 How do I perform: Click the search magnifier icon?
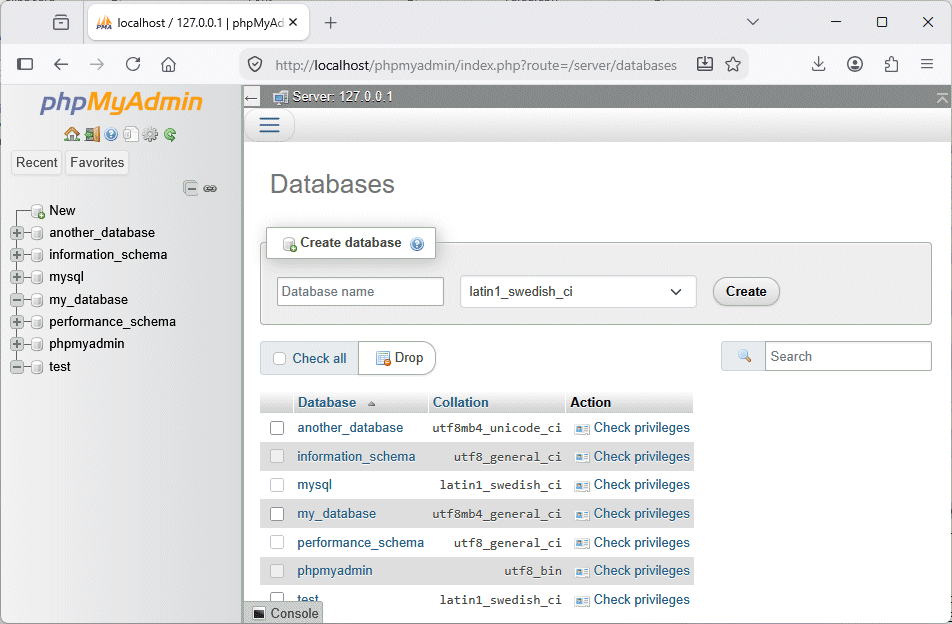(744, 356)
